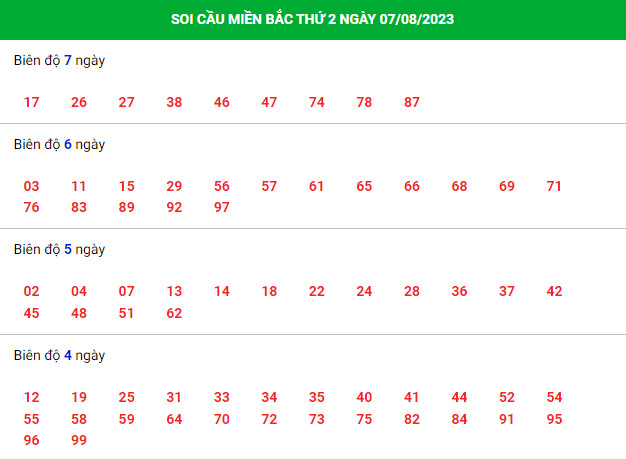626x459 pixels.
Task: Select number 70 in the 4-day section
Action: point(222,419)
